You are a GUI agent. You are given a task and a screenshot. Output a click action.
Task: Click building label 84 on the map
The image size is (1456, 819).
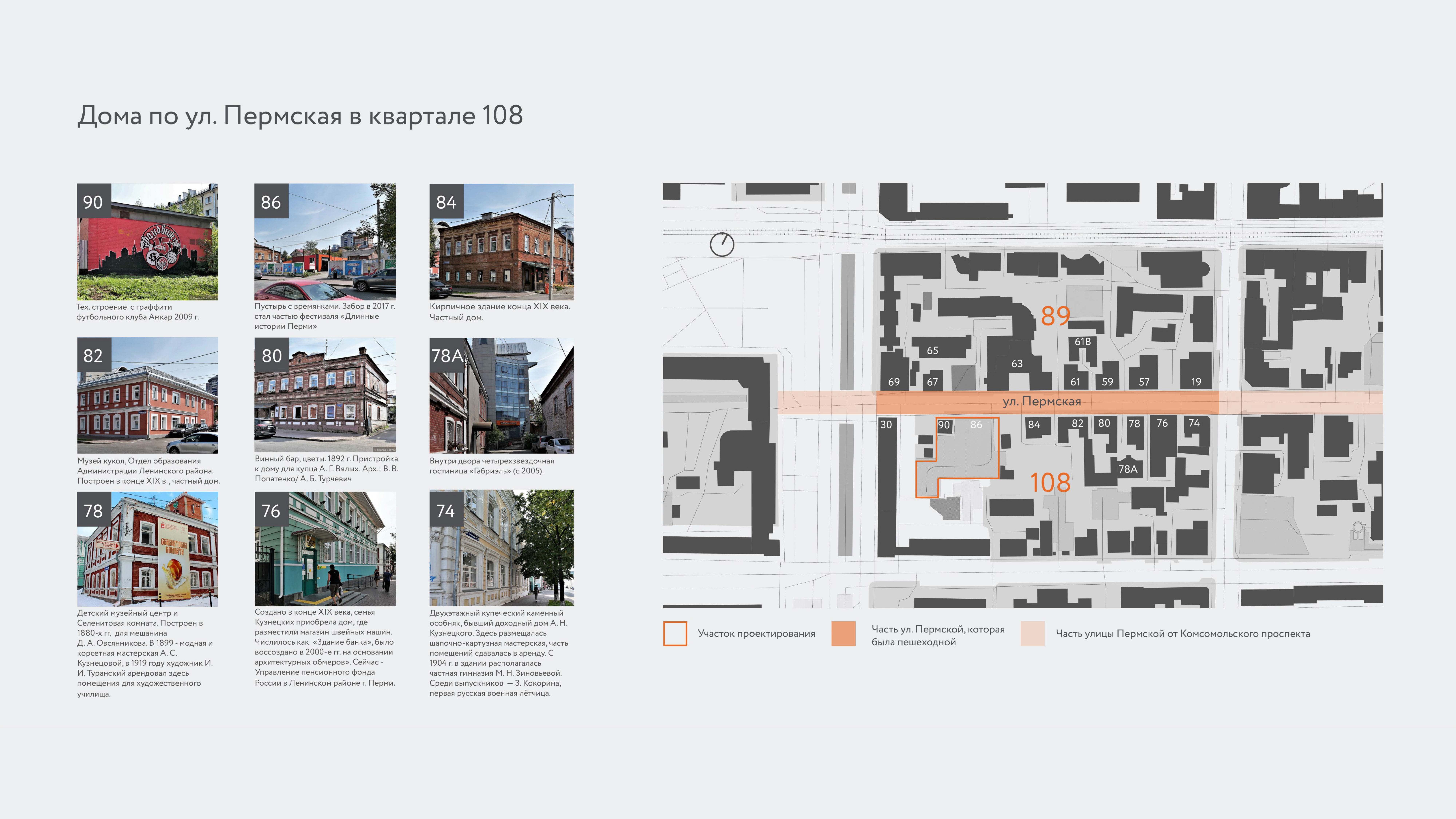pos(1034,424)
